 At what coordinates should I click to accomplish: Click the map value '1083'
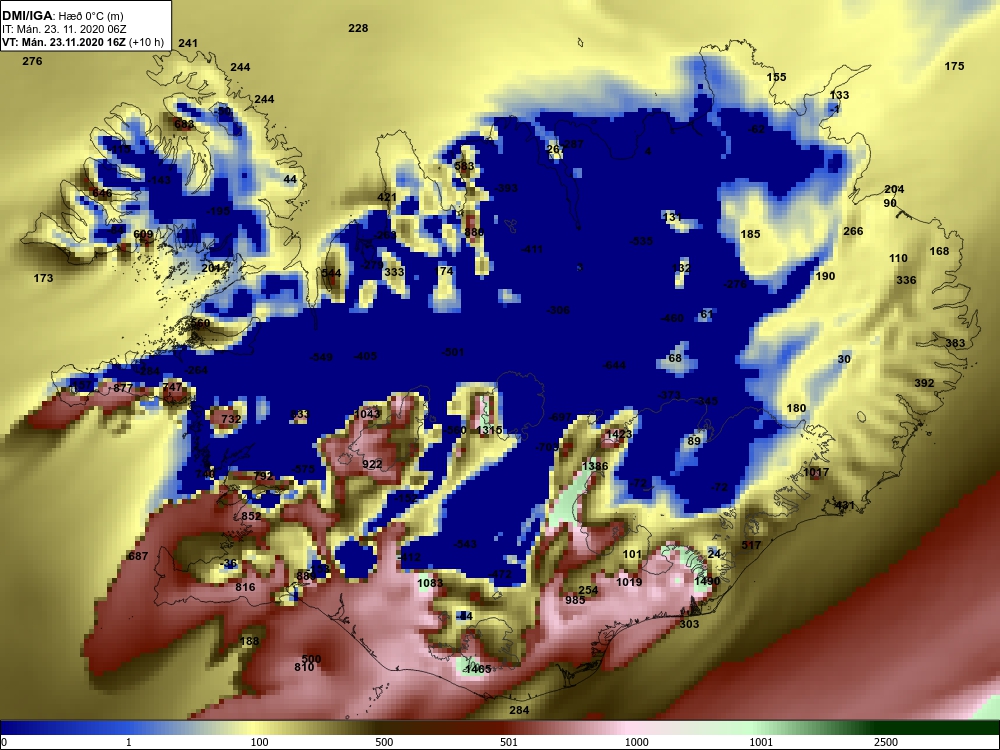tap(430, 583)
